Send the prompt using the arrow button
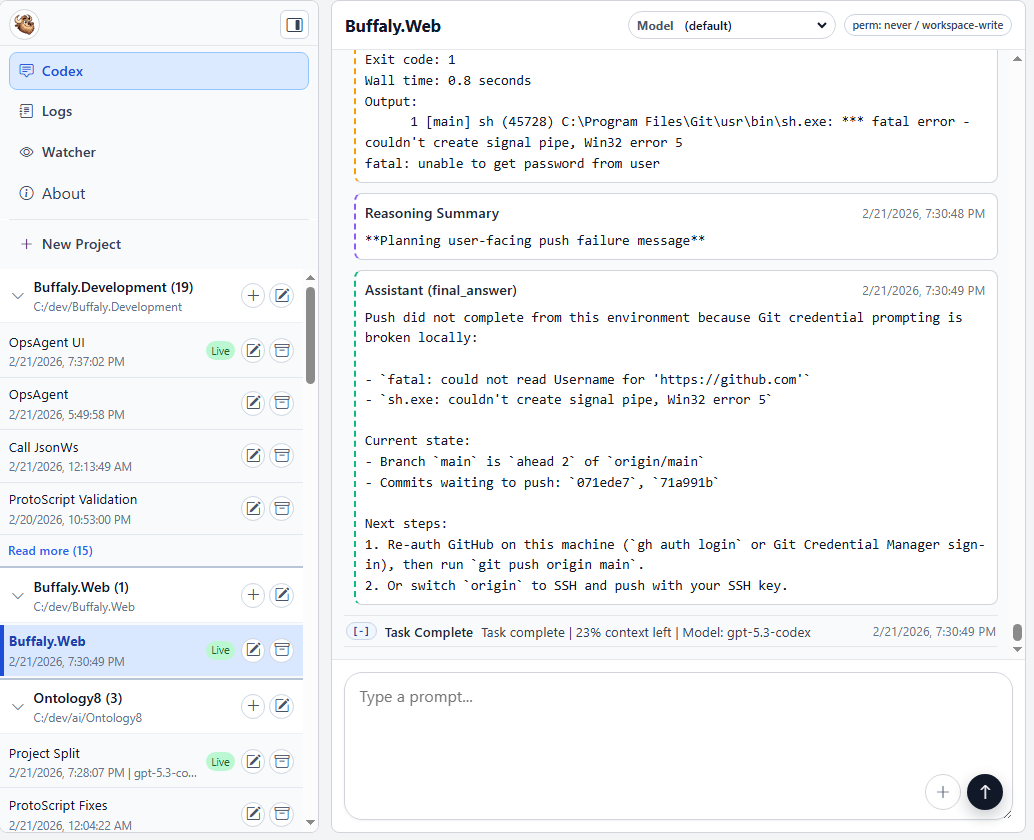 click(x=985, y=792)
